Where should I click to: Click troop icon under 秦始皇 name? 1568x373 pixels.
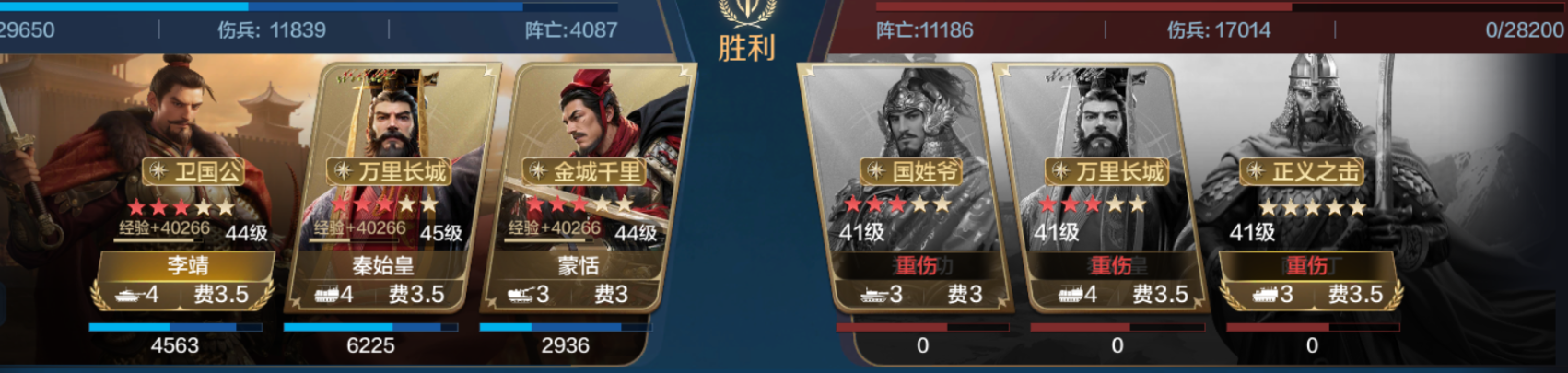(326, 296)
